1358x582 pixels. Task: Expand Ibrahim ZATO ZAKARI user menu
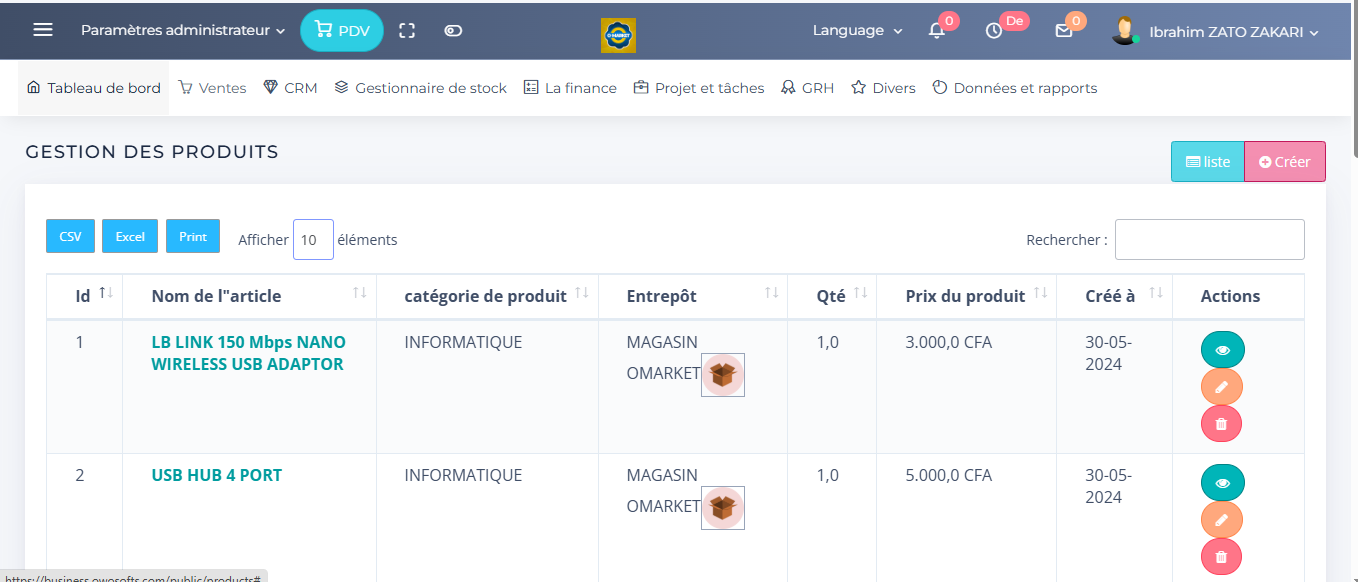(1233, 32)
